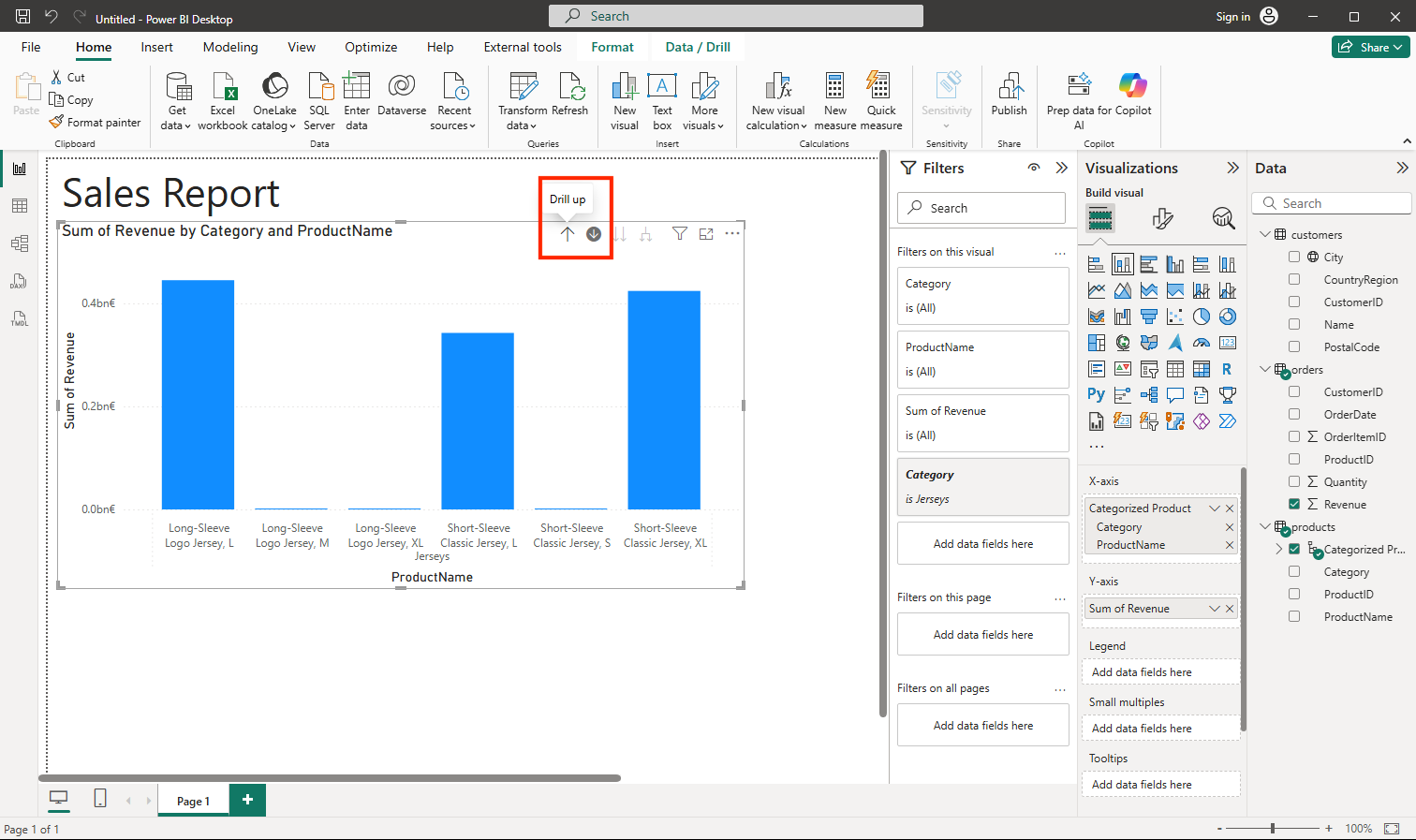Collapse the Visualizations pane with chevrons
The width and height of the screenshot is (1416, 840).
(x=1232, y=168)
